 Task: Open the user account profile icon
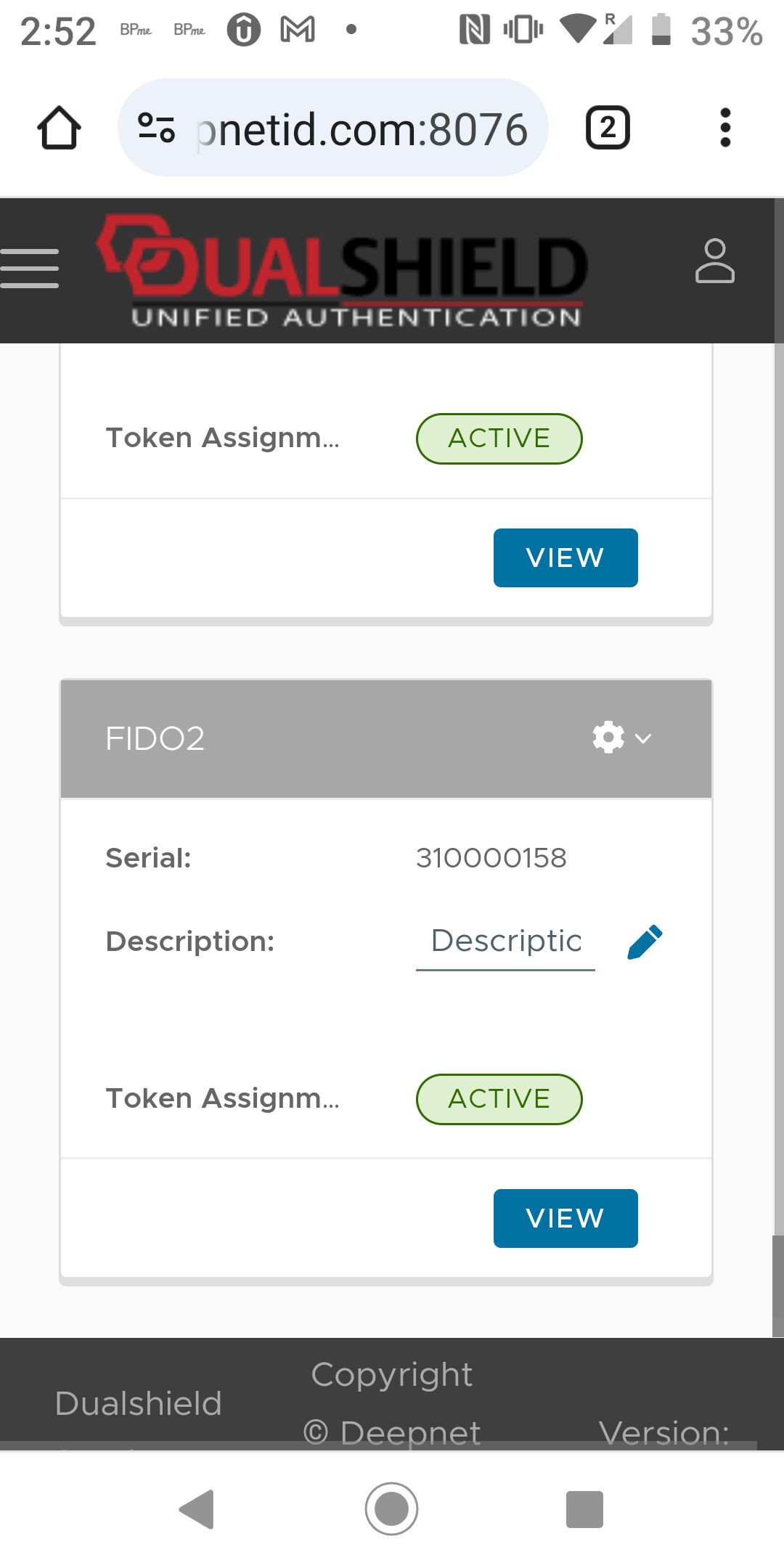click(714, 261)
